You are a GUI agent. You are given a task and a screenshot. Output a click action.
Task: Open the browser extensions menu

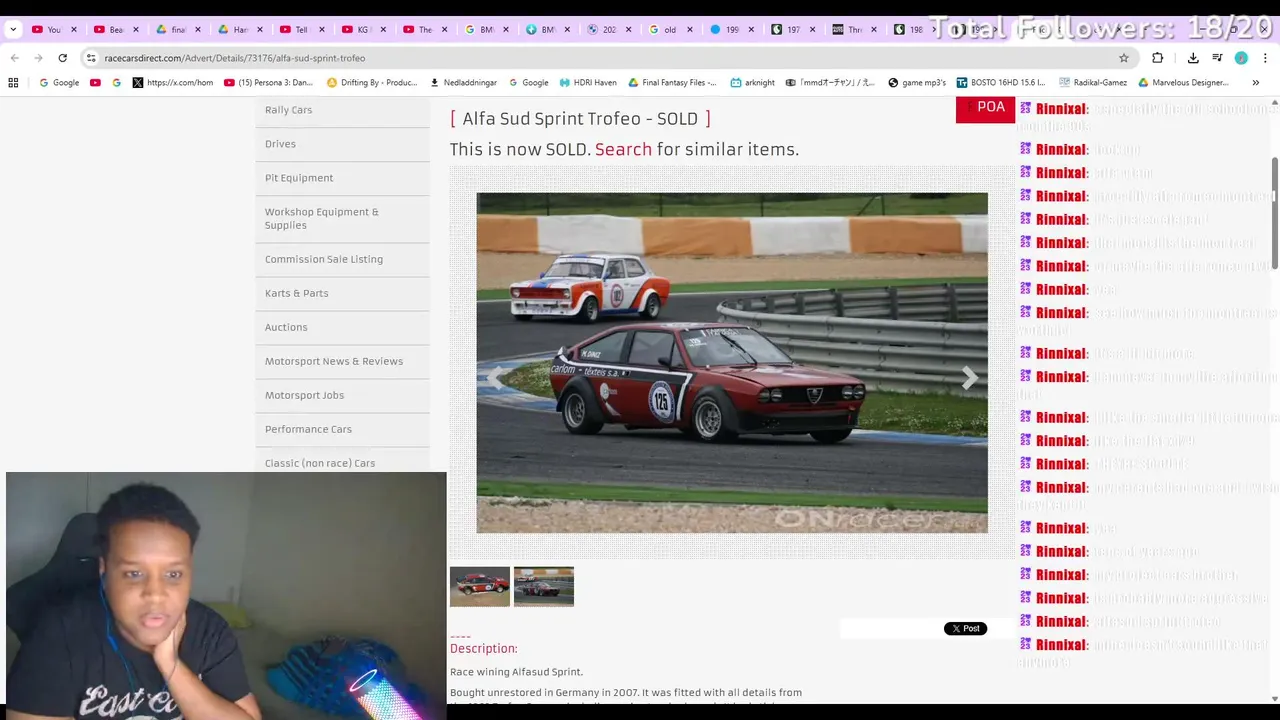pos(1158,58)
